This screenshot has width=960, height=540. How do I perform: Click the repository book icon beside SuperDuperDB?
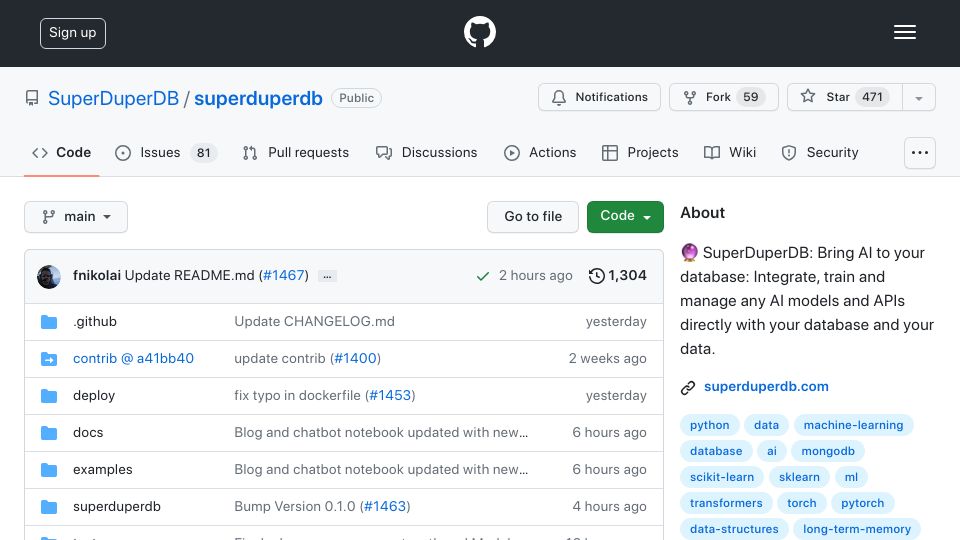pyautogui.click(x=32, y=98)
